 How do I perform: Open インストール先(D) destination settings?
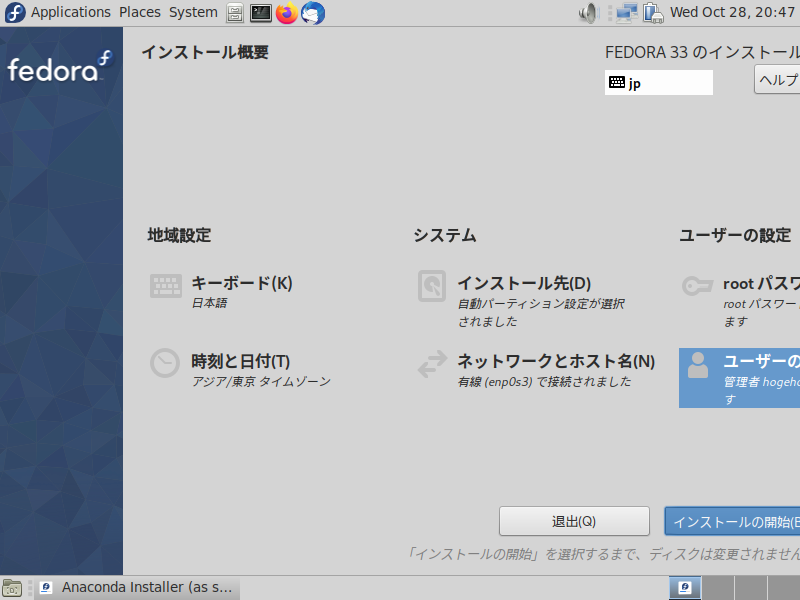pos(524,283)
